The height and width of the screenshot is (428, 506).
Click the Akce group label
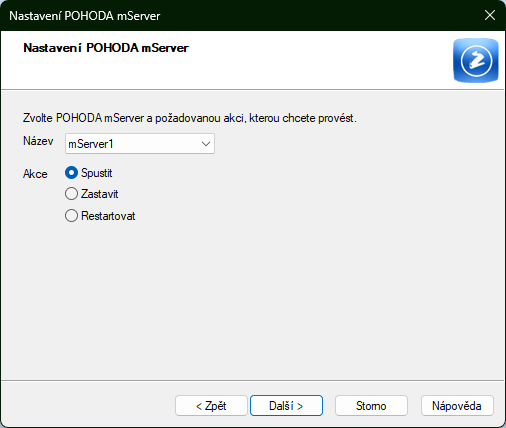35,174
